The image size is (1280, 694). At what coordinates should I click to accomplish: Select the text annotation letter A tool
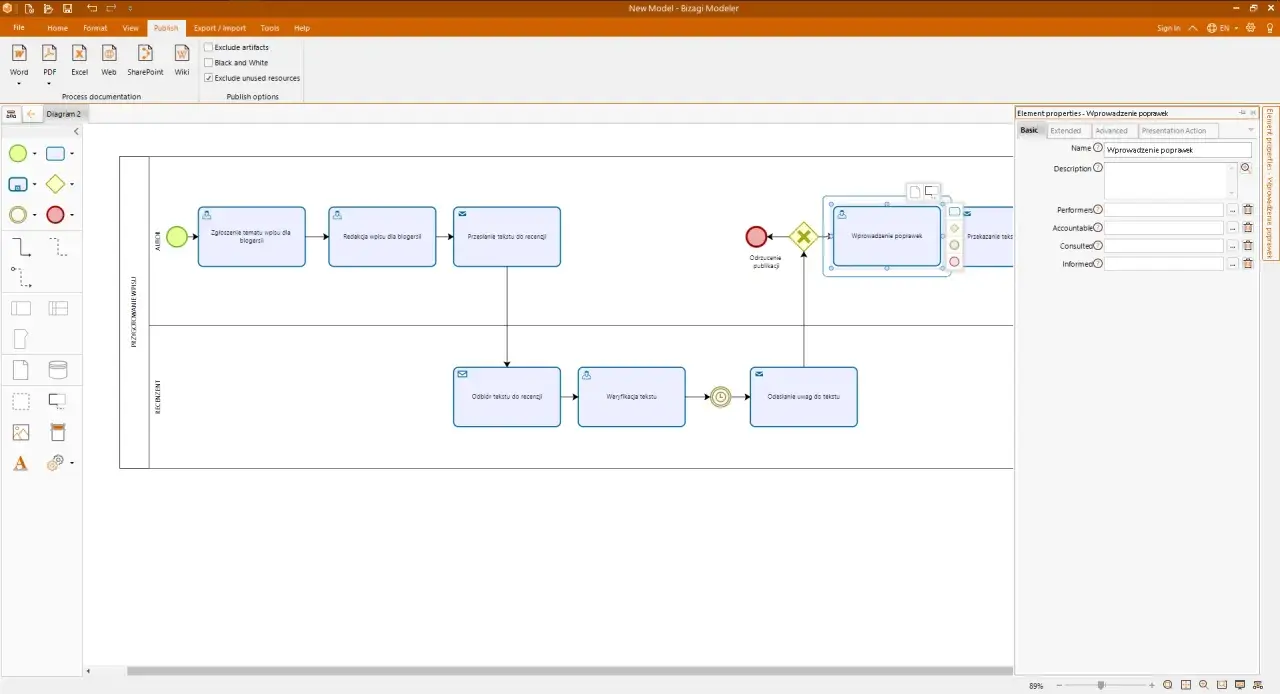20,463
